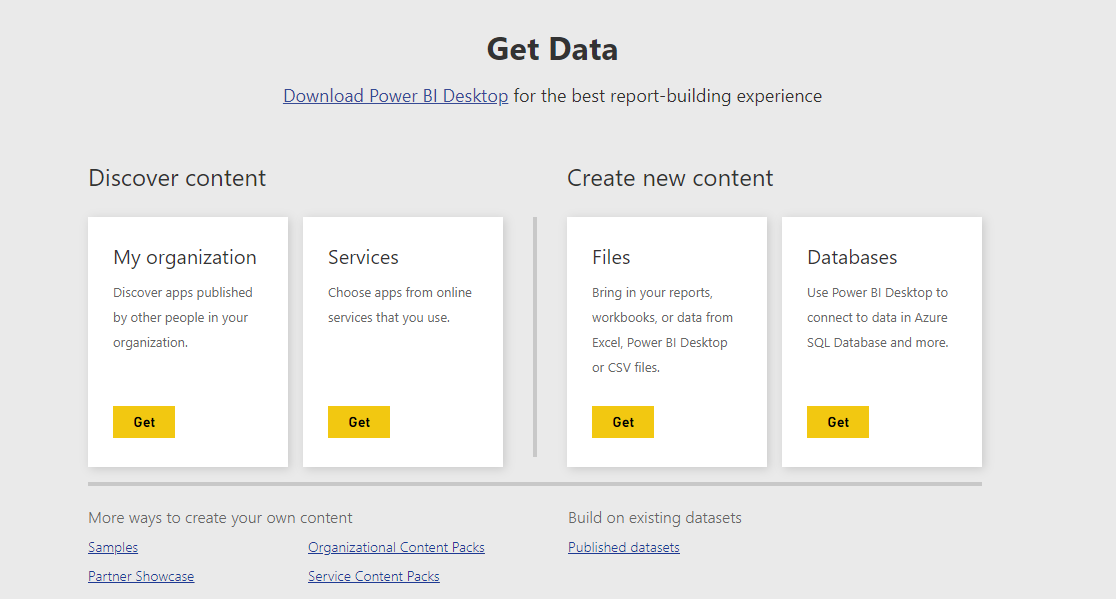Click the Discover content section heading
1116x599 pixels.
[x=177, y=178]
